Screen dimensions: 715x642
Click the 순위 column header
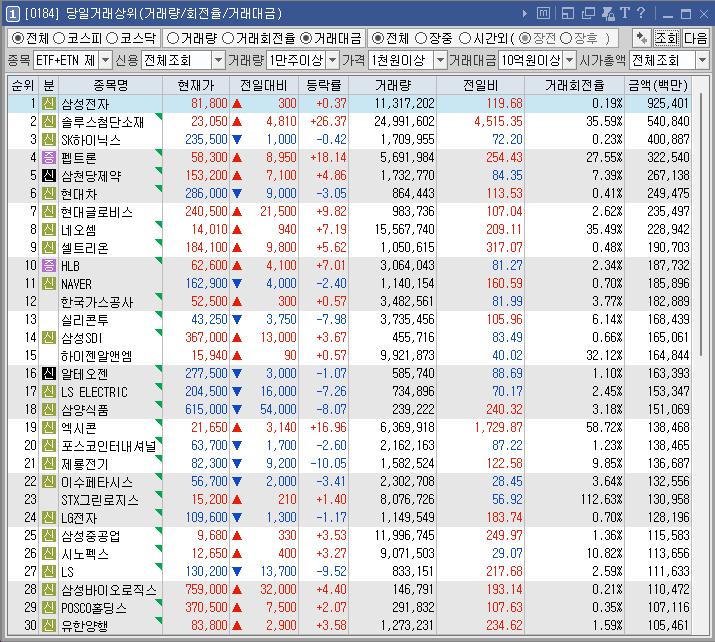coord(23,85)
